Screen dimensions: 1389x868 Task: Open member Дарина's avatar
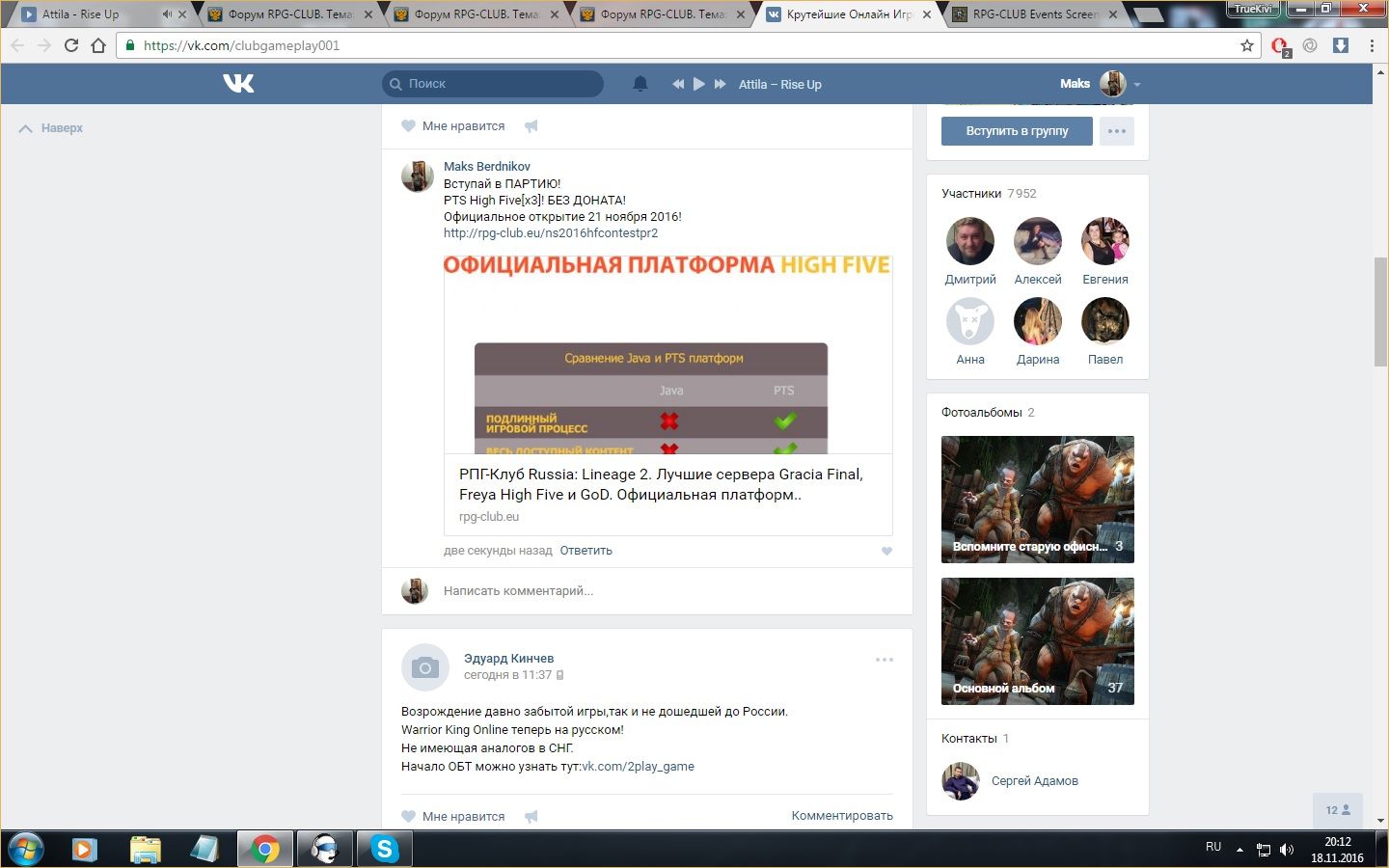(x=1038, y=321)
